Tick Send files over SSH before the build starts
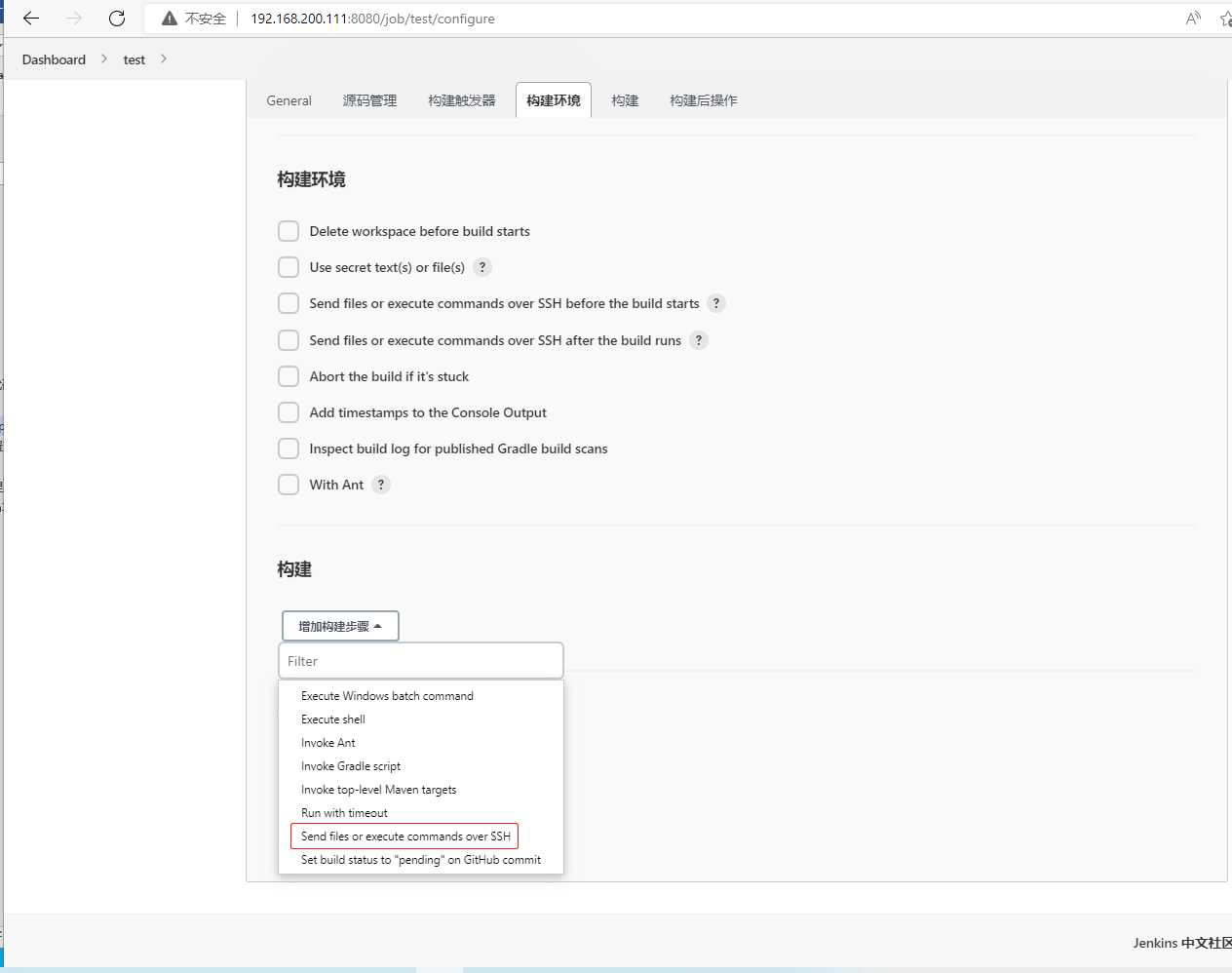 coord(289,303)
